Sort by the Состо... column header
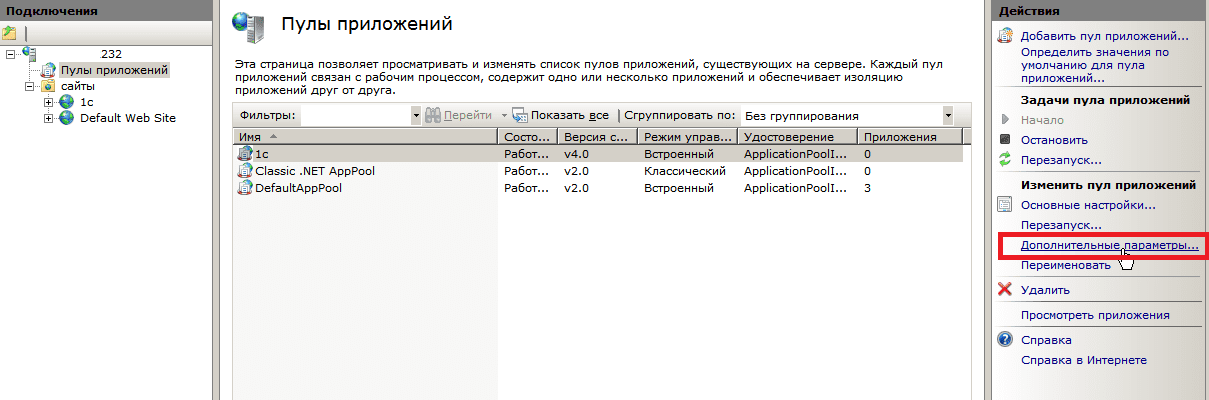 pyautogui.click(x=527, y=136)
